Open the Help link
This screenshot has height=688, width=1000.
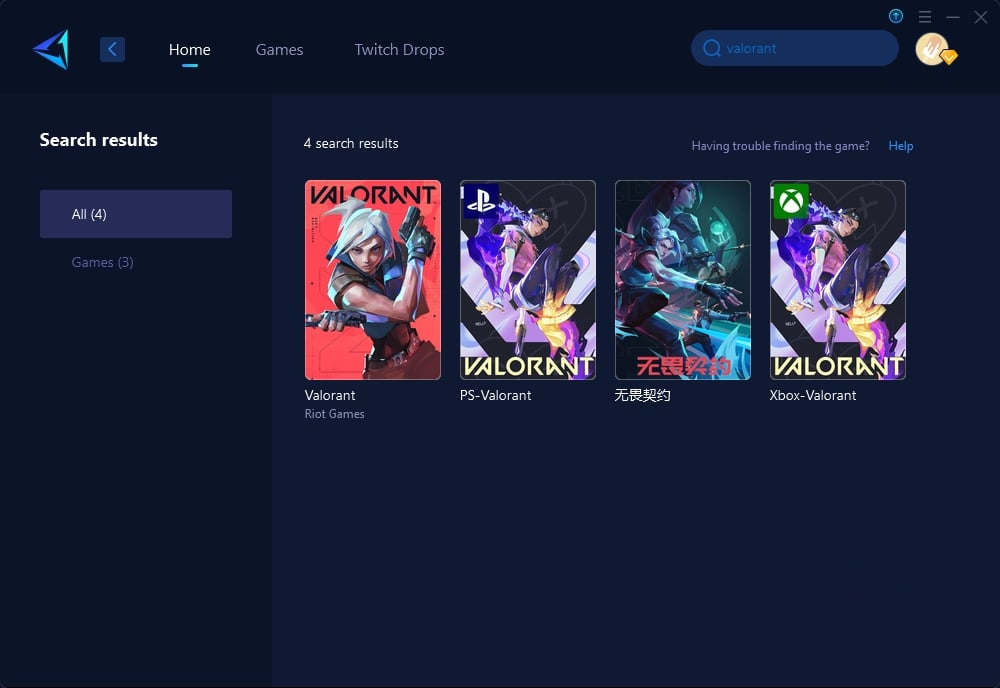click(x=901, y=146)
